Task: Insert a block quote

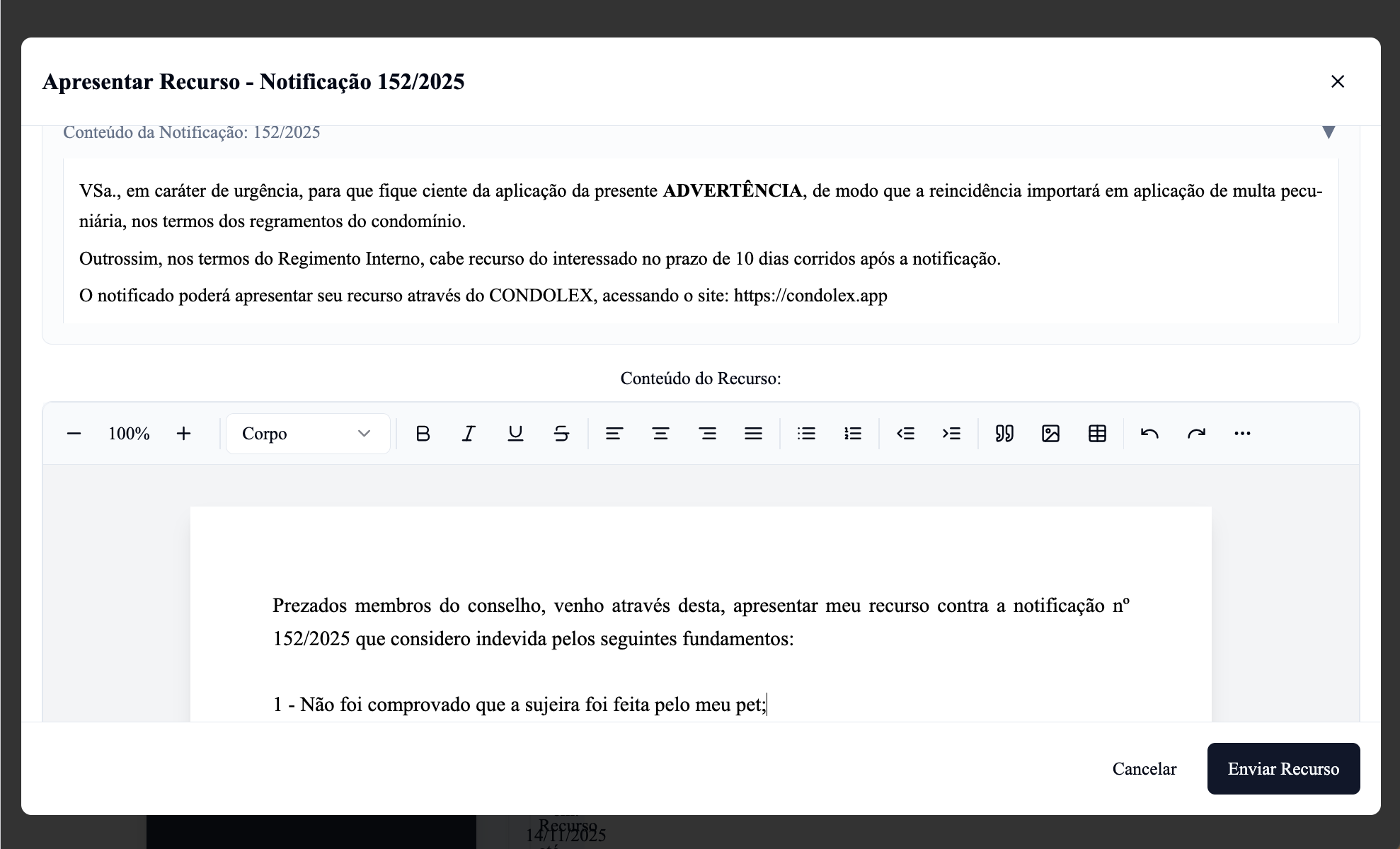Action: pos(1004,434)
